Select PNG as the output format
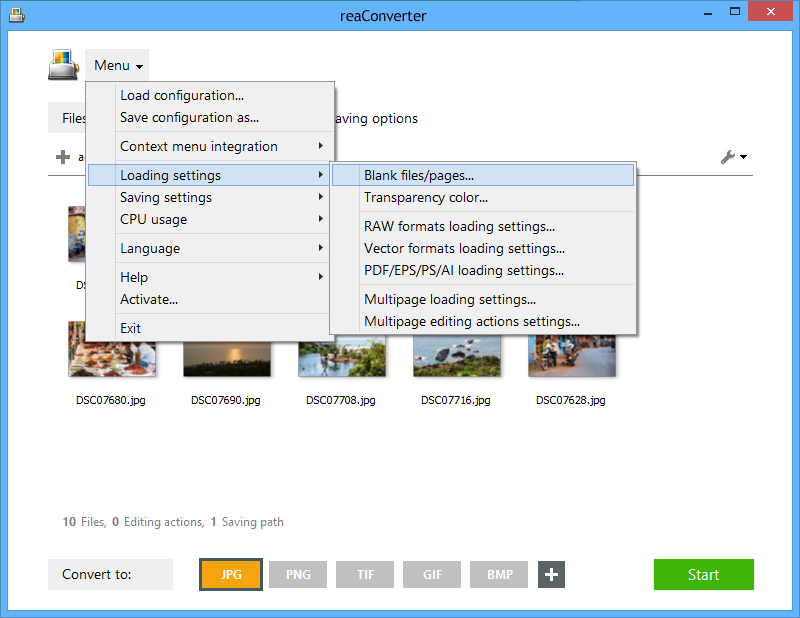Image resolution: width=800 pixels, height=618 pixels. pos(298,575)
